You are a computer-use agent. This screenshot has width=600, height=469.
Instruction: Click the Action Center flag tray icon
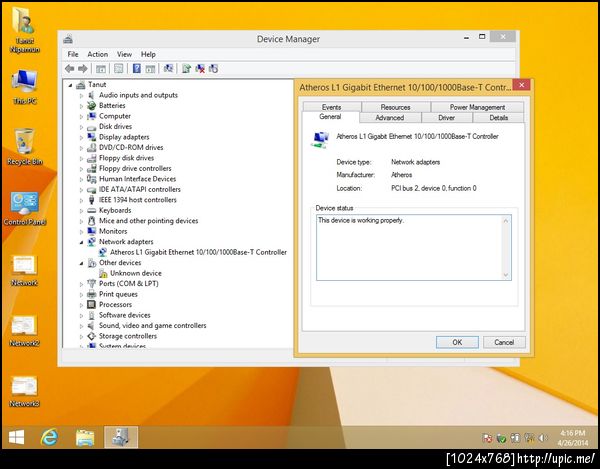pyautogui.click(x=488, y=438)
